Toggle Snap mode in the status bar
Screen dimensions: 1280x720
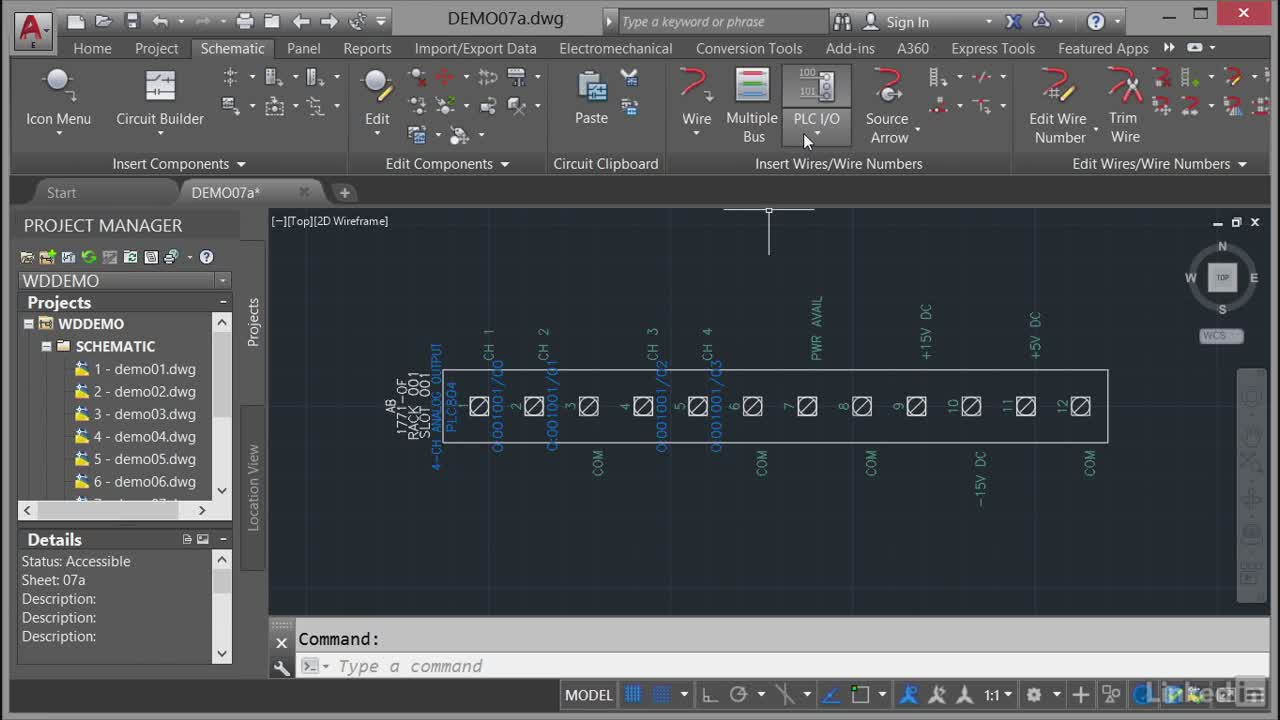pos(661,694)
